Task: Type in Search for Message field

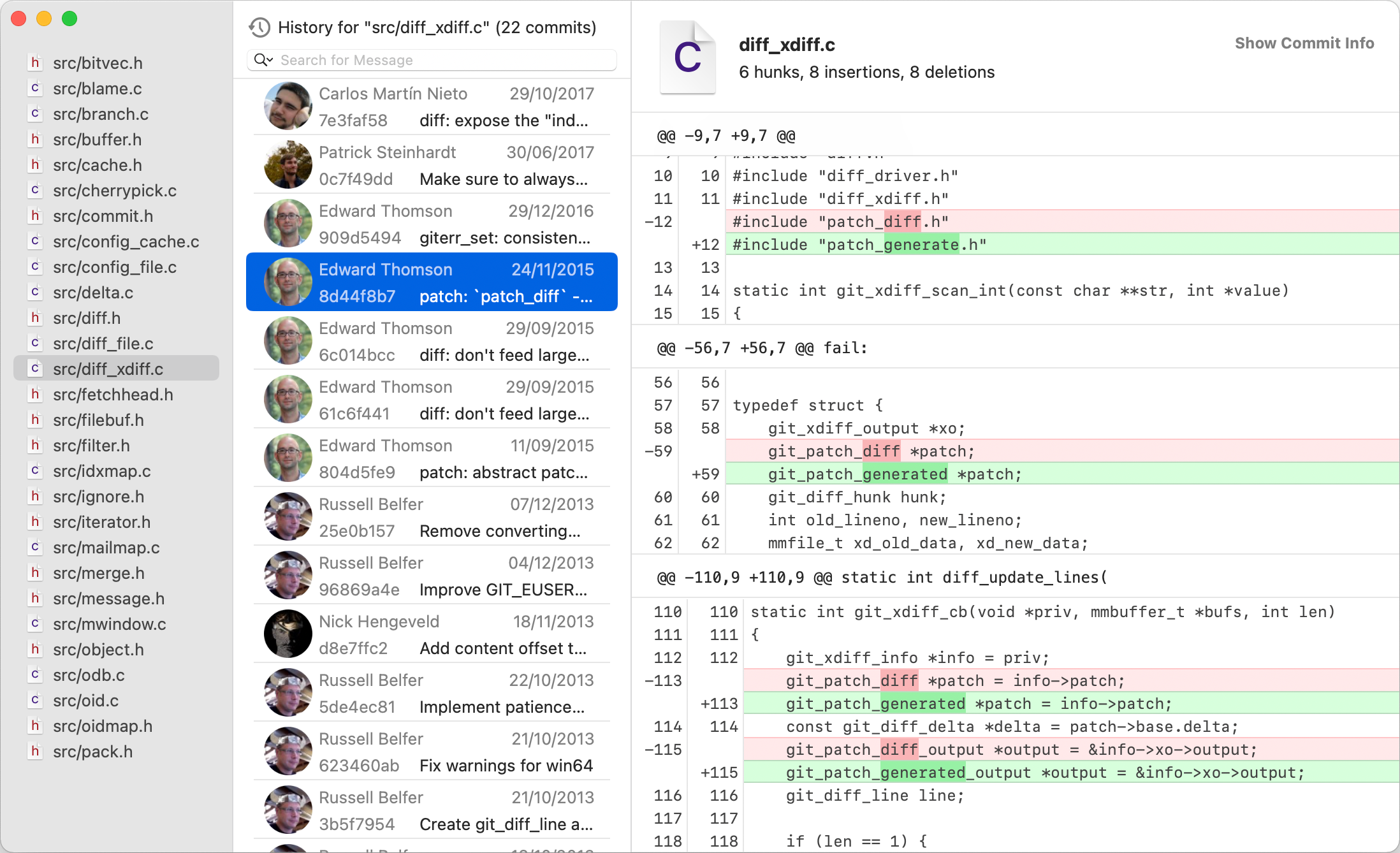Action: 446,60
